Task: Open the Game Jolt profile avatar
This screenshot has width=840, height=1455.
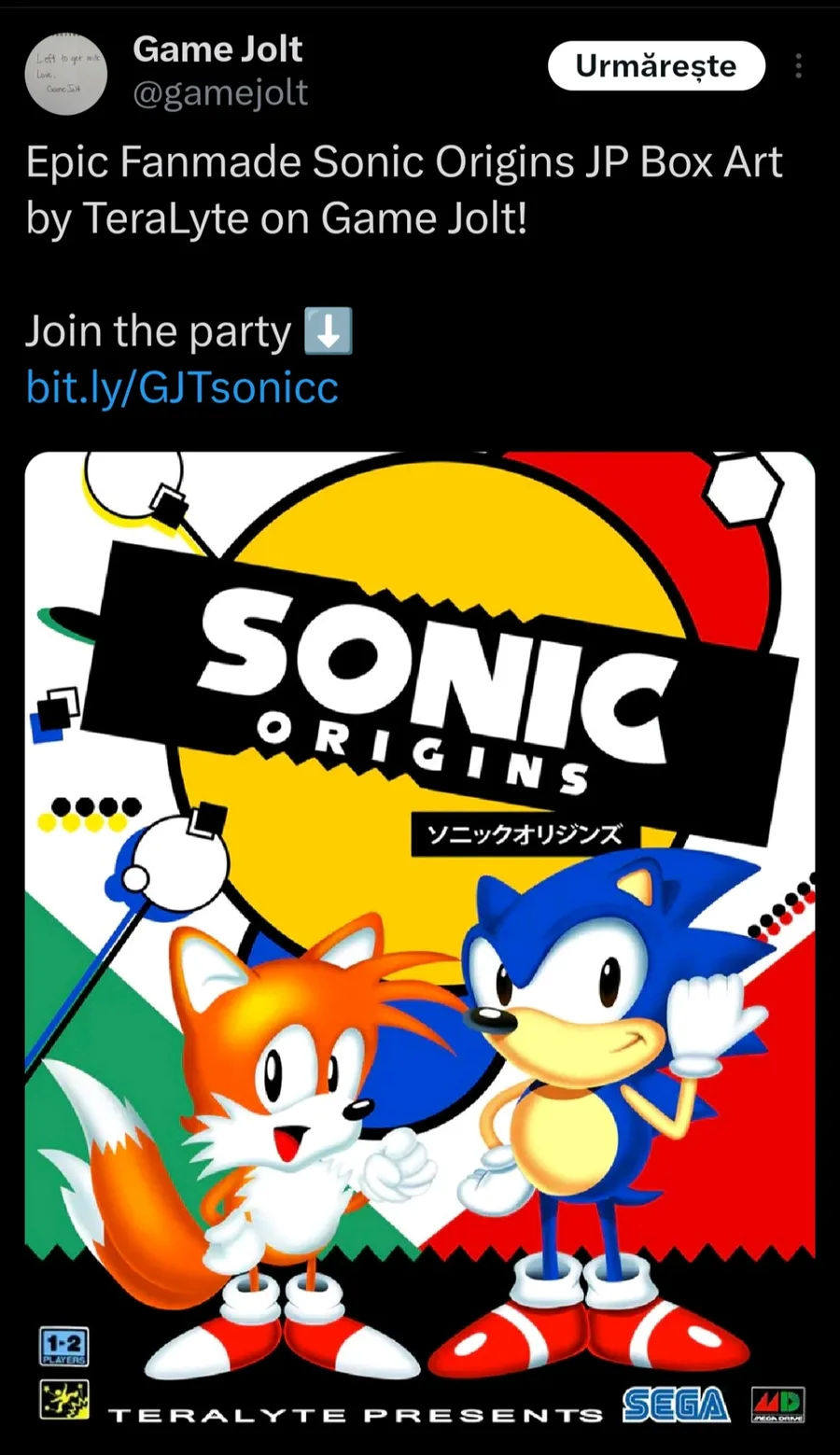Action: [x=64, y=77]
